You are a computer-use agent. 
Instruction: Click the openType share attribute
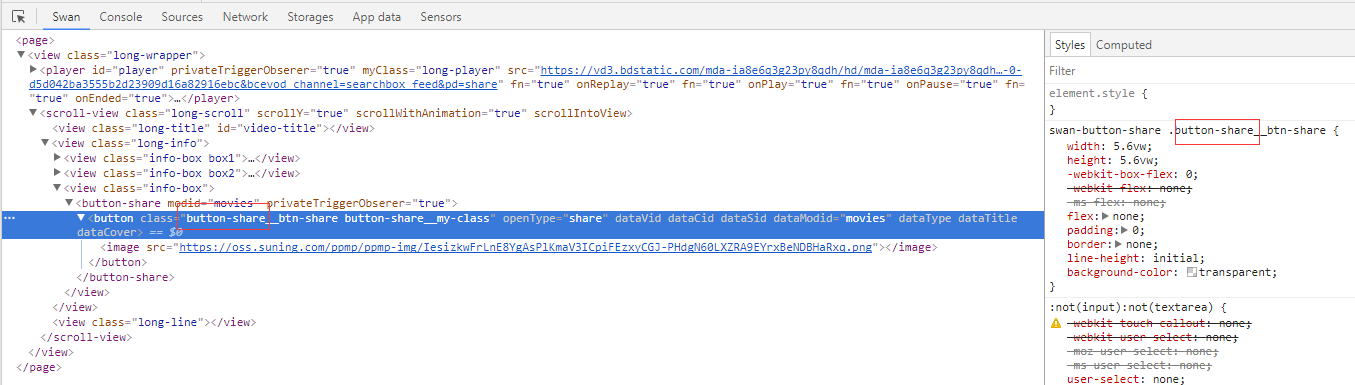tap(552, 217)
